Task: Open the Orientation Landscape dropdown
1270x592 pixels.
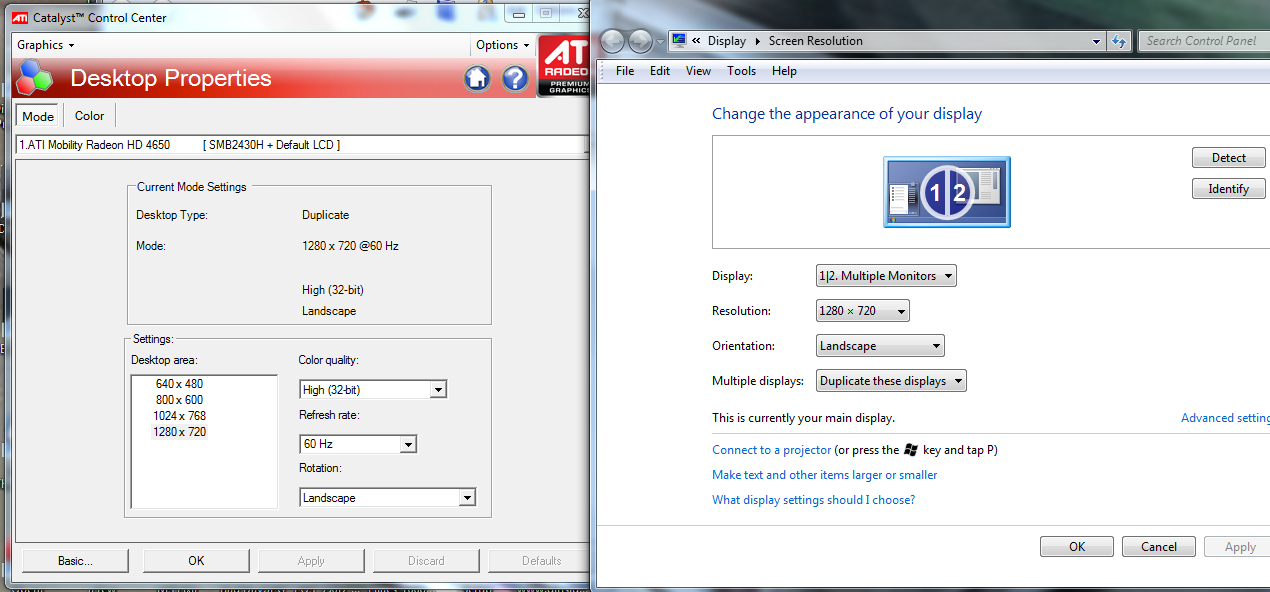Action: pos(880,346)
